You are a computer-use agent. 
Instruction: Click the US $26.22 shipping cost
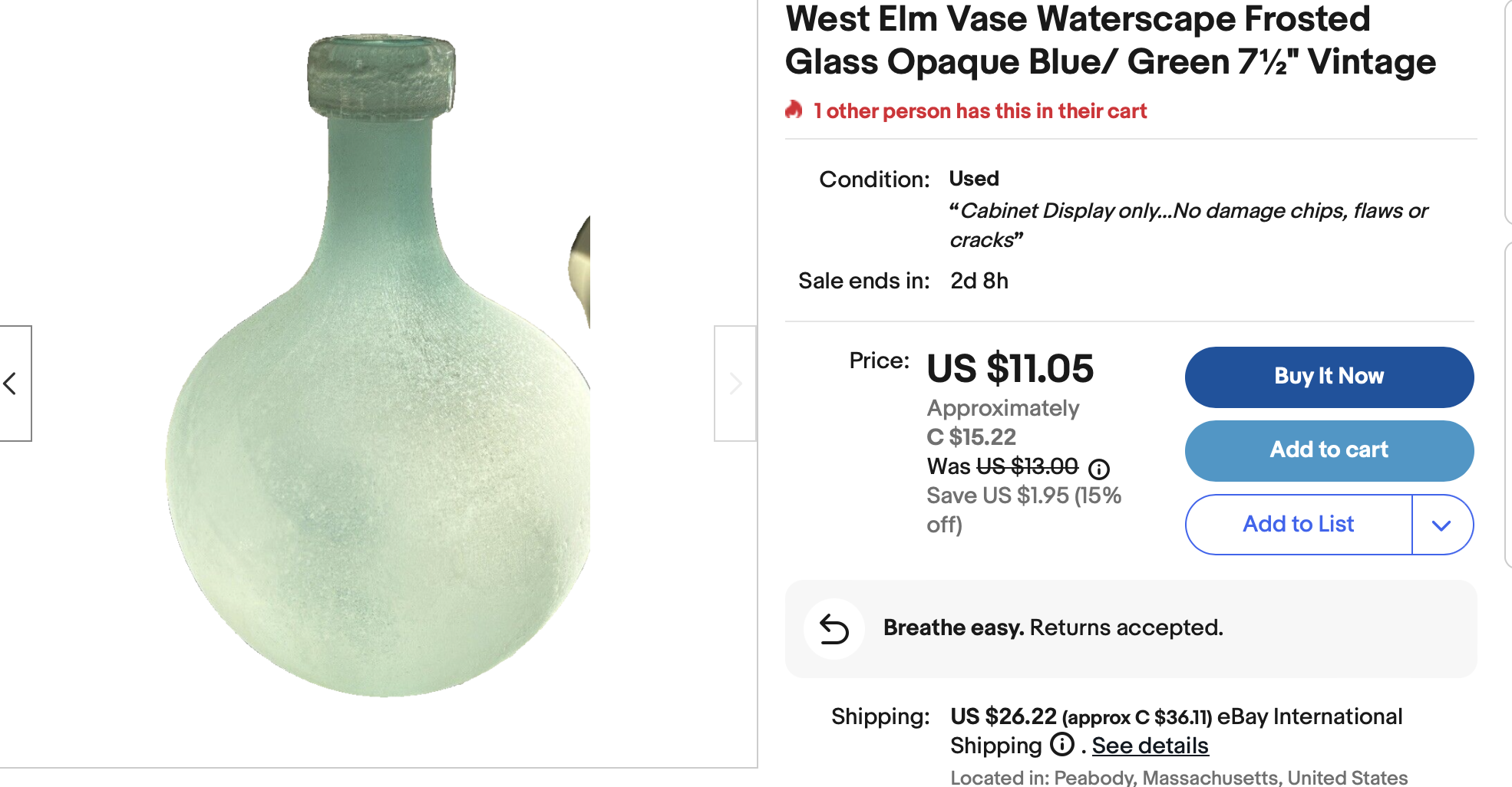[1003, 716]
